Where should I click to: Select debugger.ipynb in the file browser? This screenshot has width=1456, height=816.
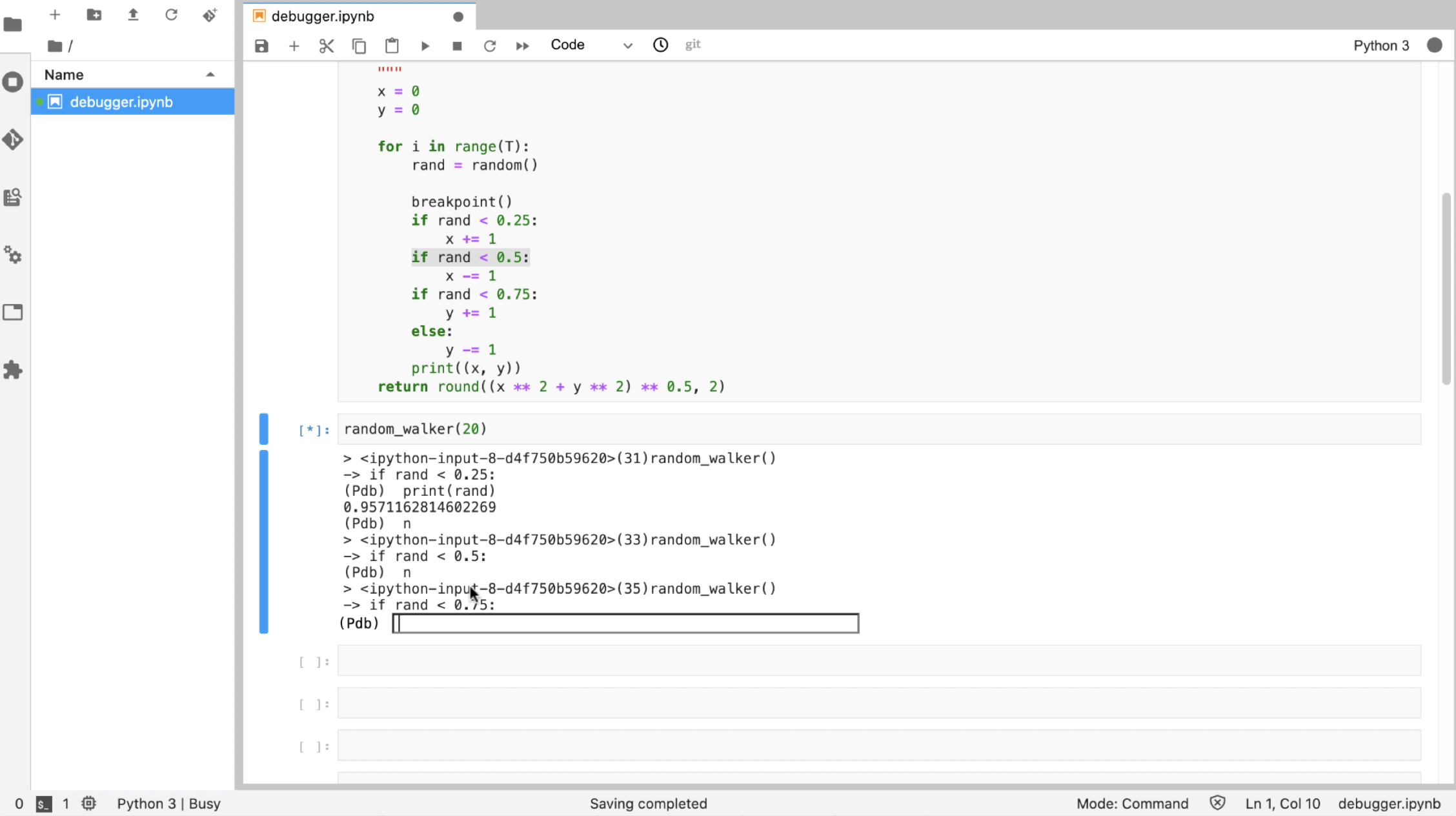coord(121,102)
